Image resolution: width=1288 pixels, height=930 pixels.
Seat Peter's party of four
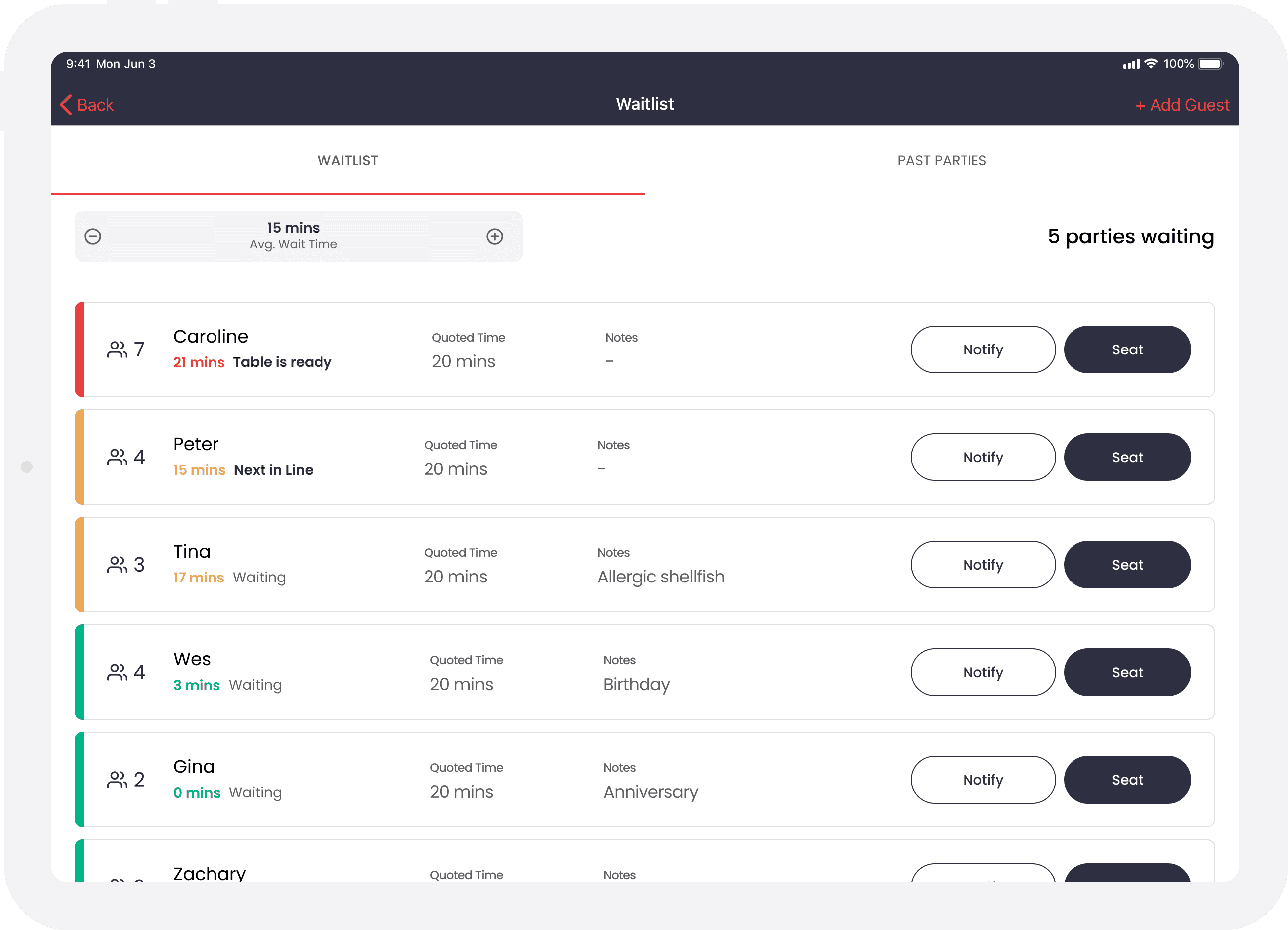tap(1127, 458)
